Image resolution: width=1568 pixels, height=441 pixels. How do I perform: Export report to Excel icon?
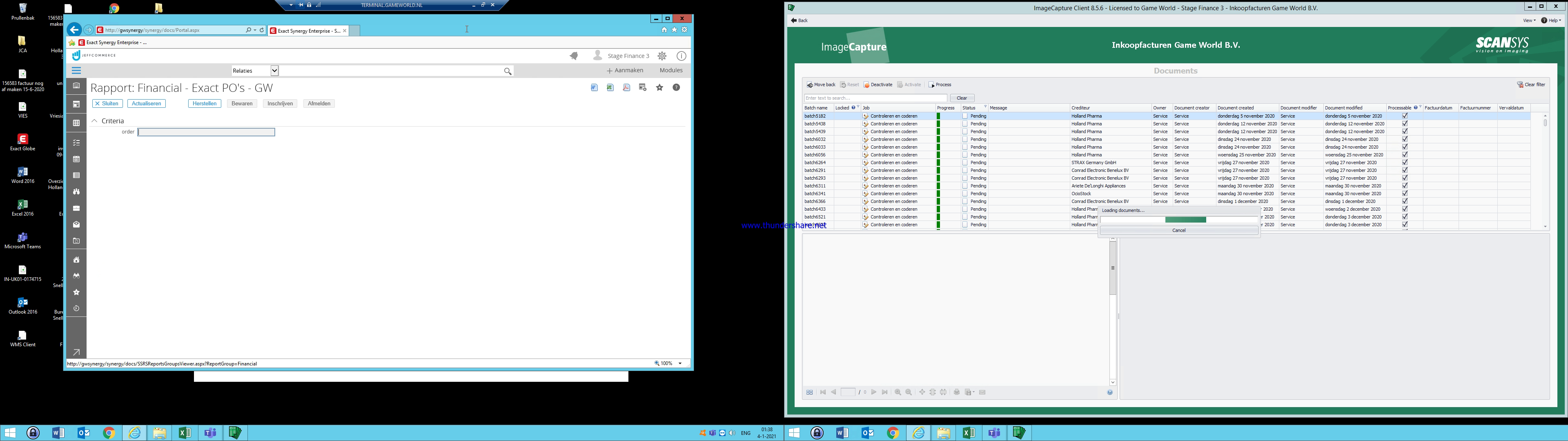pos(610,88)
